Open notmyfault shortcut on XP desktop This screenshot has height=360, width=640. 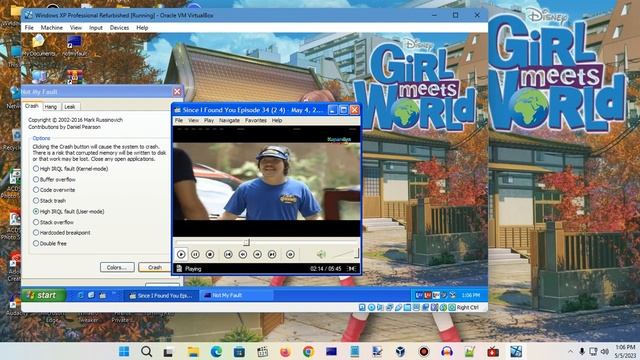[74, 45]
